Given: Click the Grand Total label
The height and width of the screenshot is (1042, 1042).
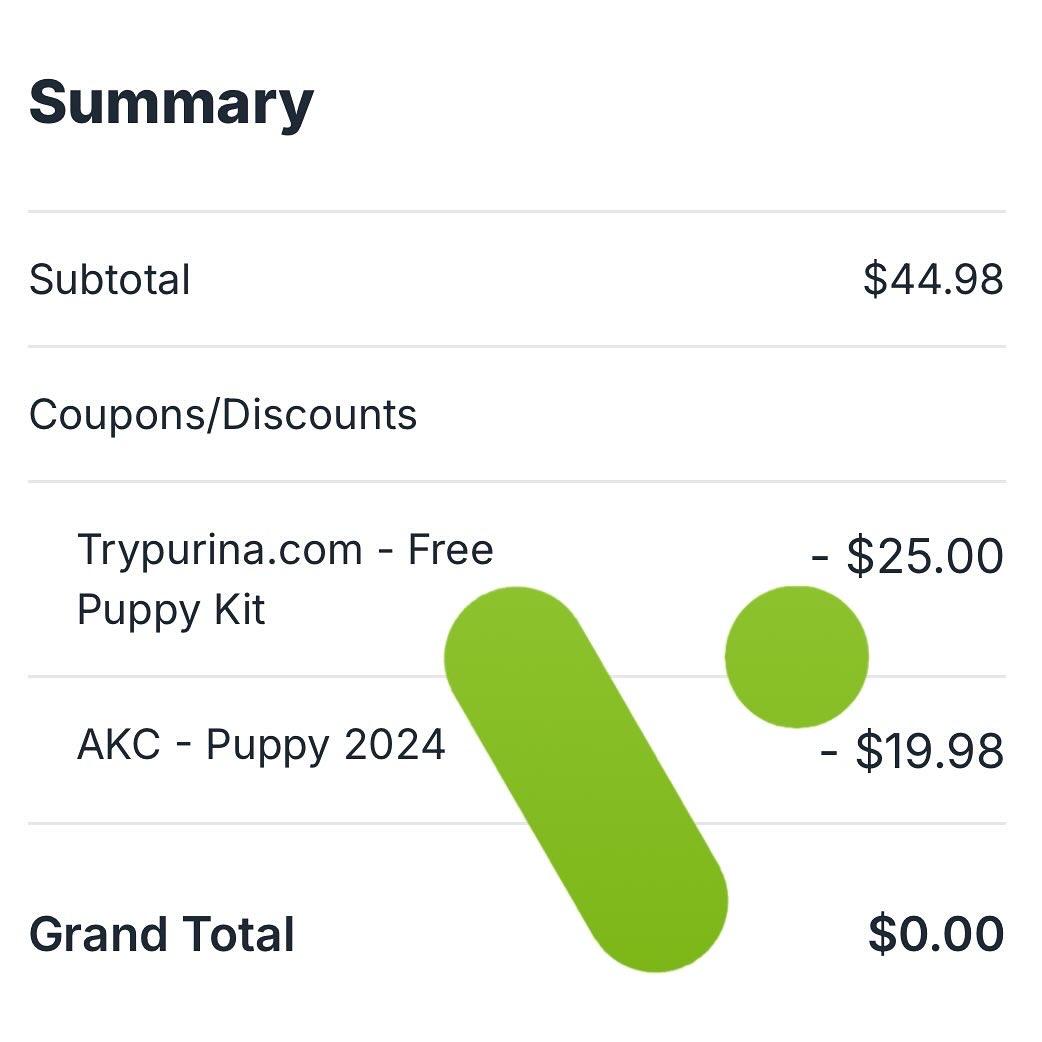Looking at the screenshot, I should coord(161,934).
